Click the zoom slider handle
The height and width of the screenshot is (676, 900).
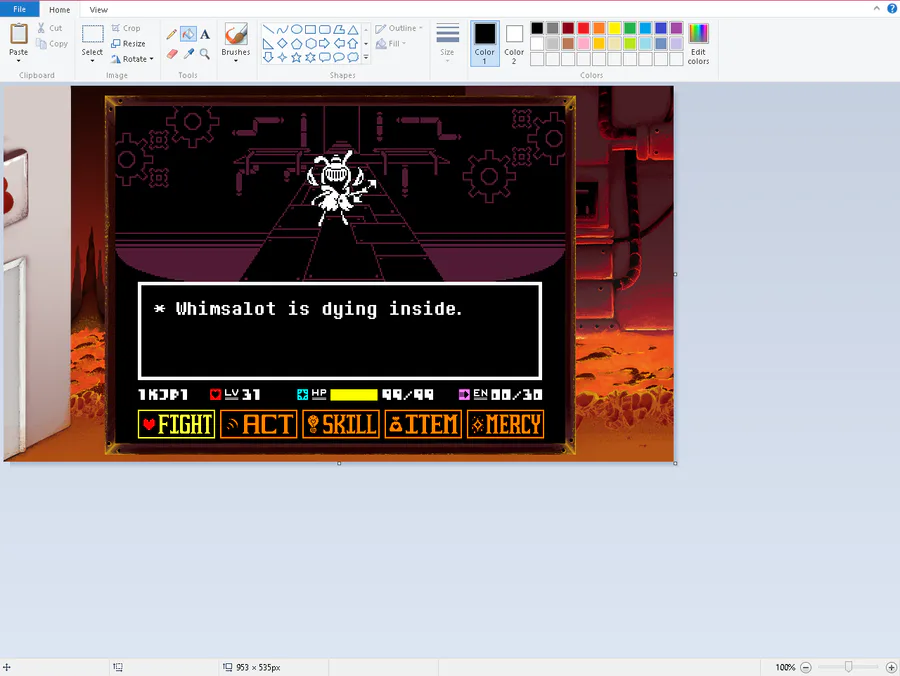(848, 667)
